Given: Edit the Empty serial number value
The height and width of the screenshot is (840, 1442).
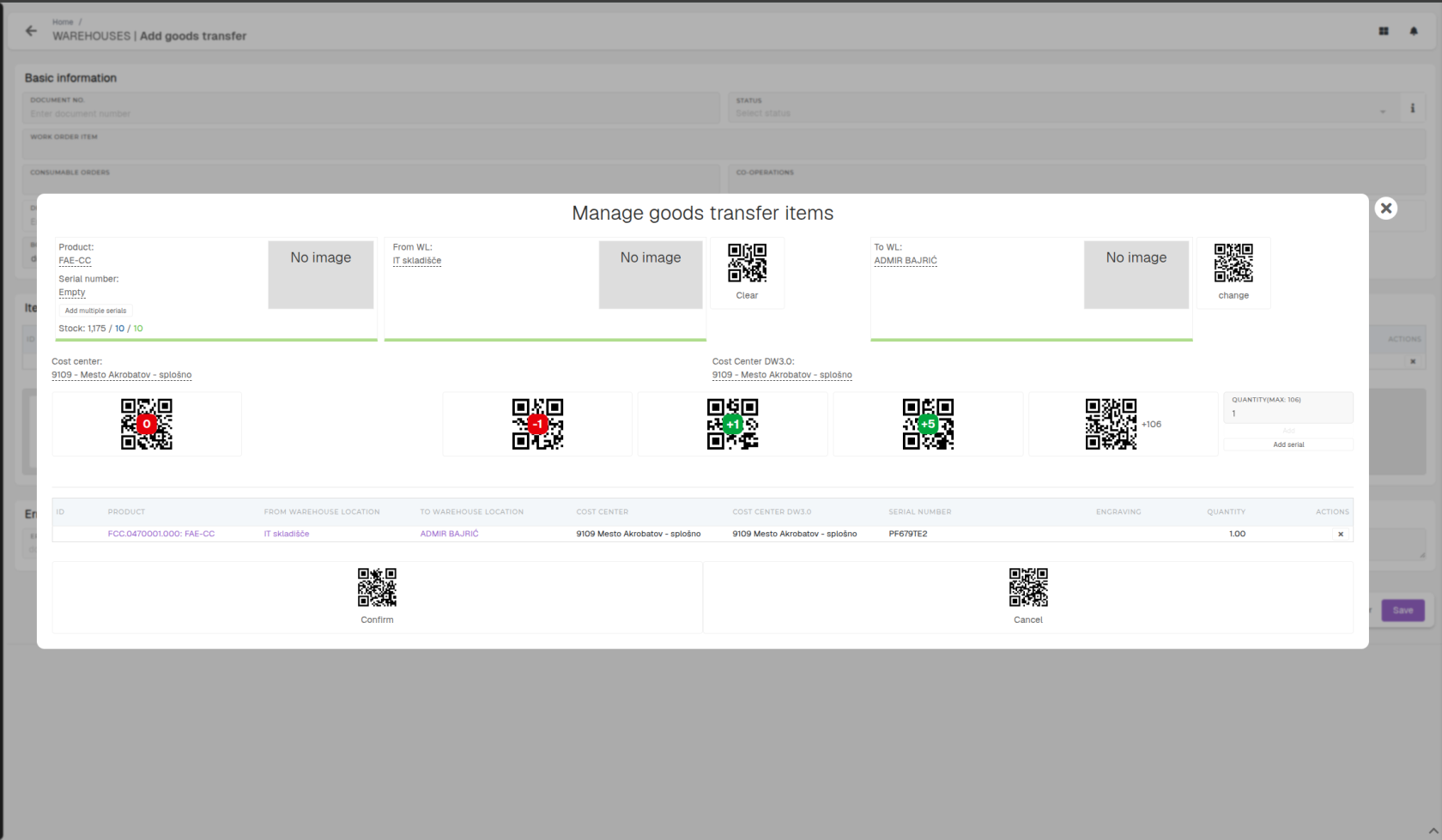Looking at the screenshot, I should pos(72,293).
